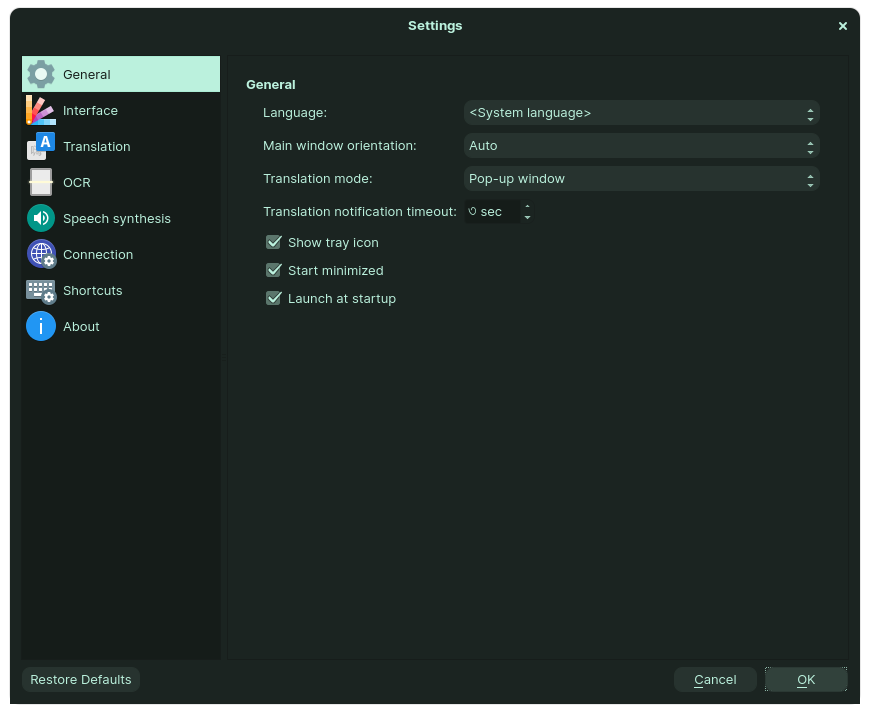870x714 pixels.
Task: Select the Connection globe icon
Action: 41,254
